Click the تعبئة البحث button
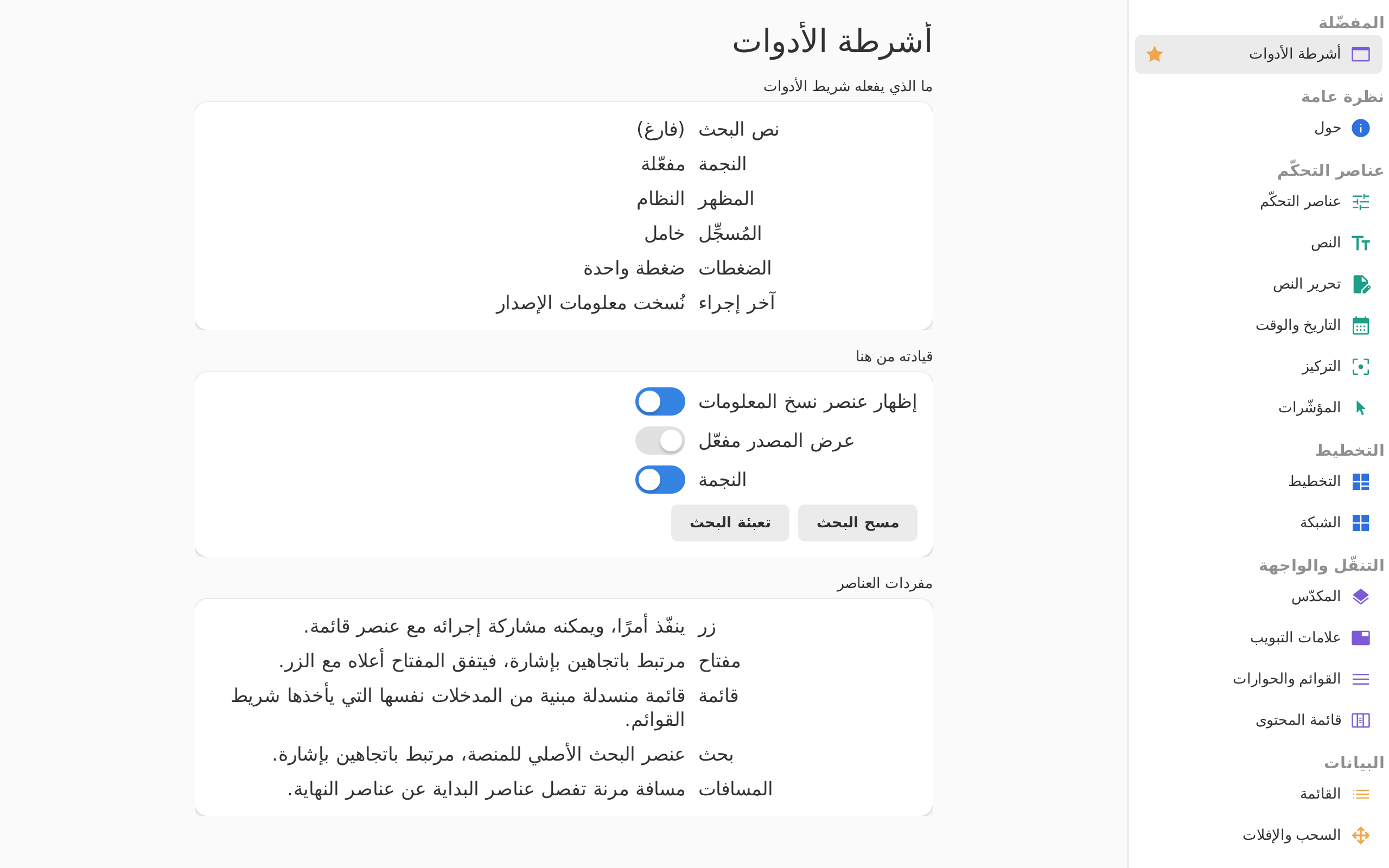 point(730,523)
